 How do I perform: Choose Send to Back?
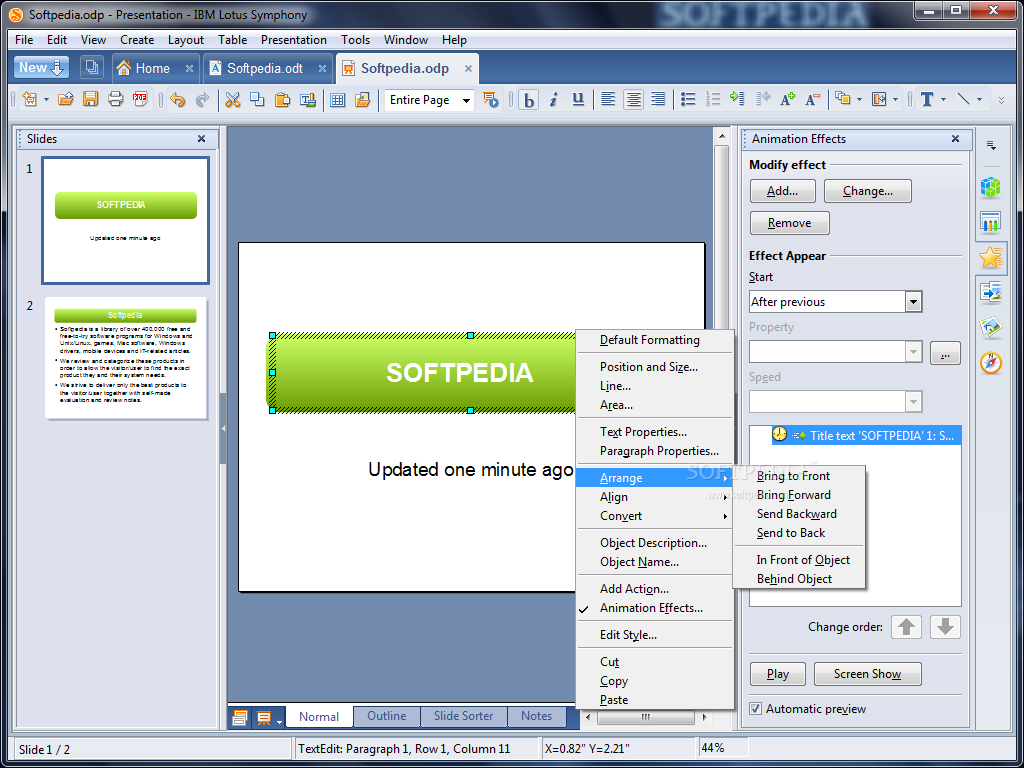(x=799, y=533)
